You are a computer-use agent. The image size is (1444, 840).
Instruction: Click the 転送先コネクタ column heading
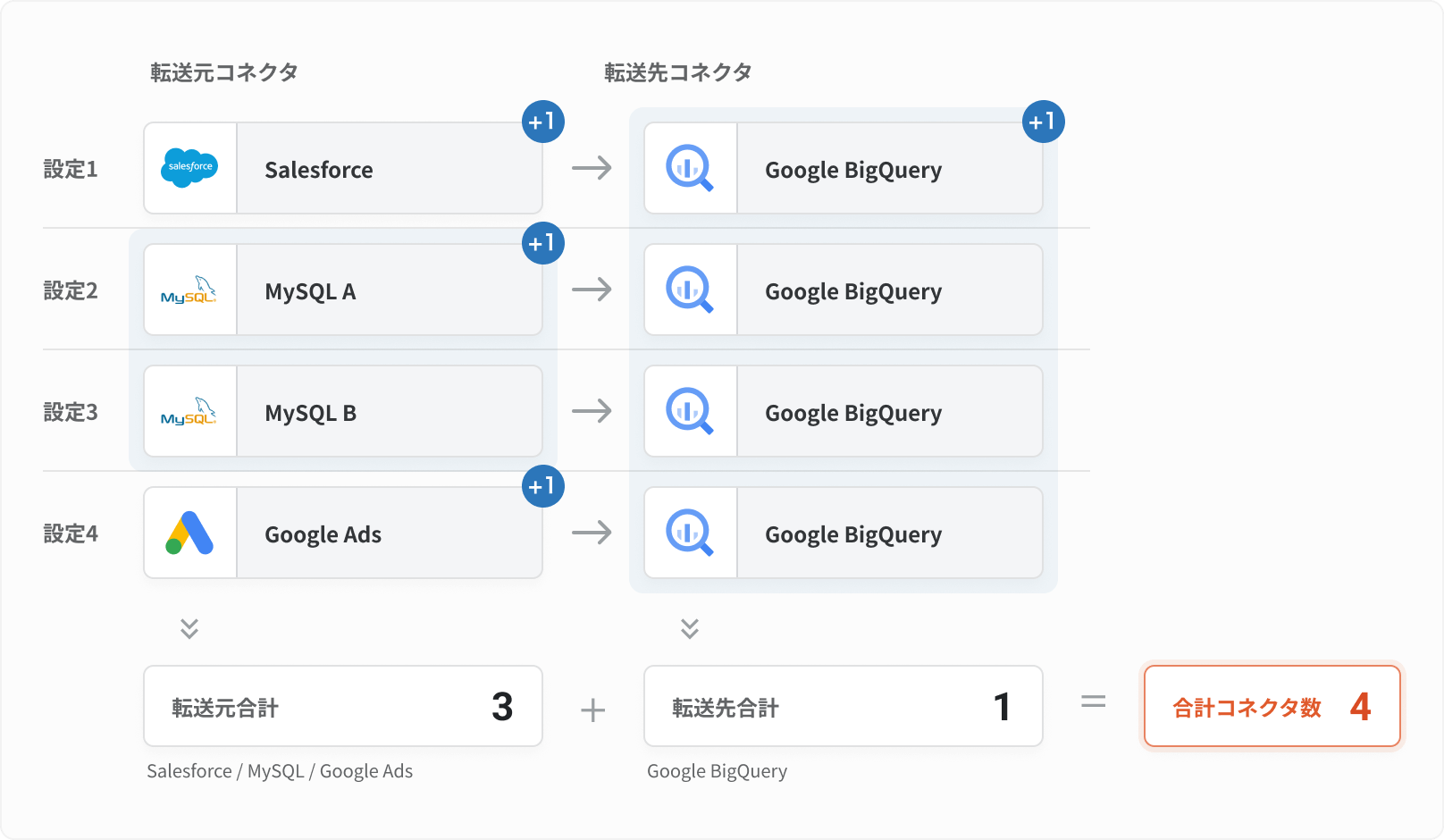click(x=678, y=72)
